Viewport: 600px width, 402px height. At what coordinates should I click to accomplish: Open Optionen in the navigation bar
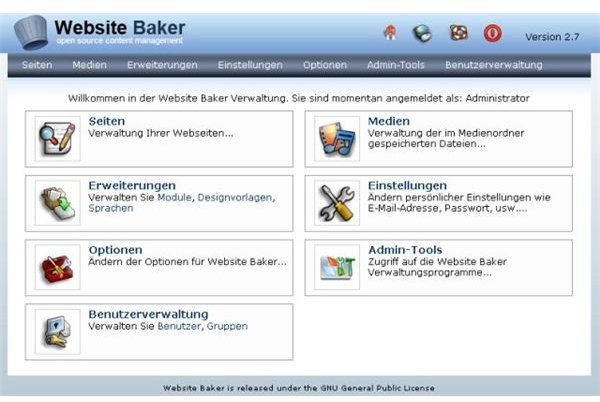tap(325, 65)
